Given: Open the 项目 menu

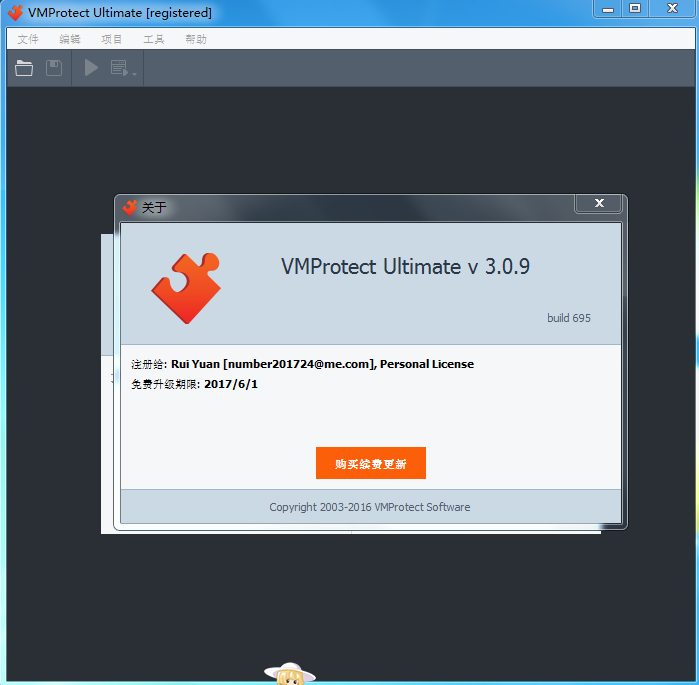Looking at the screenshot, I should click(111, 39).
